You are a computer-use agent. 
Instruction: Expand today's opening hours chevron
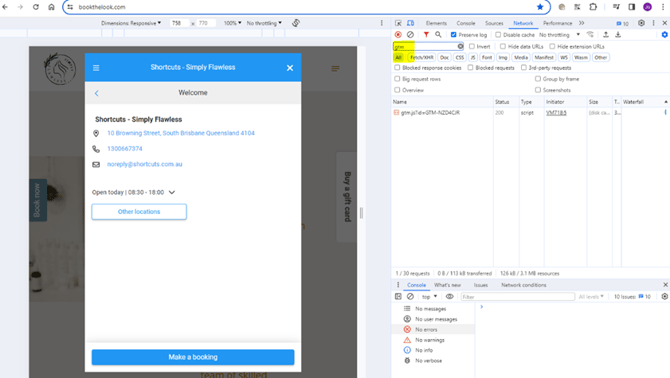(x=172, y=192)
